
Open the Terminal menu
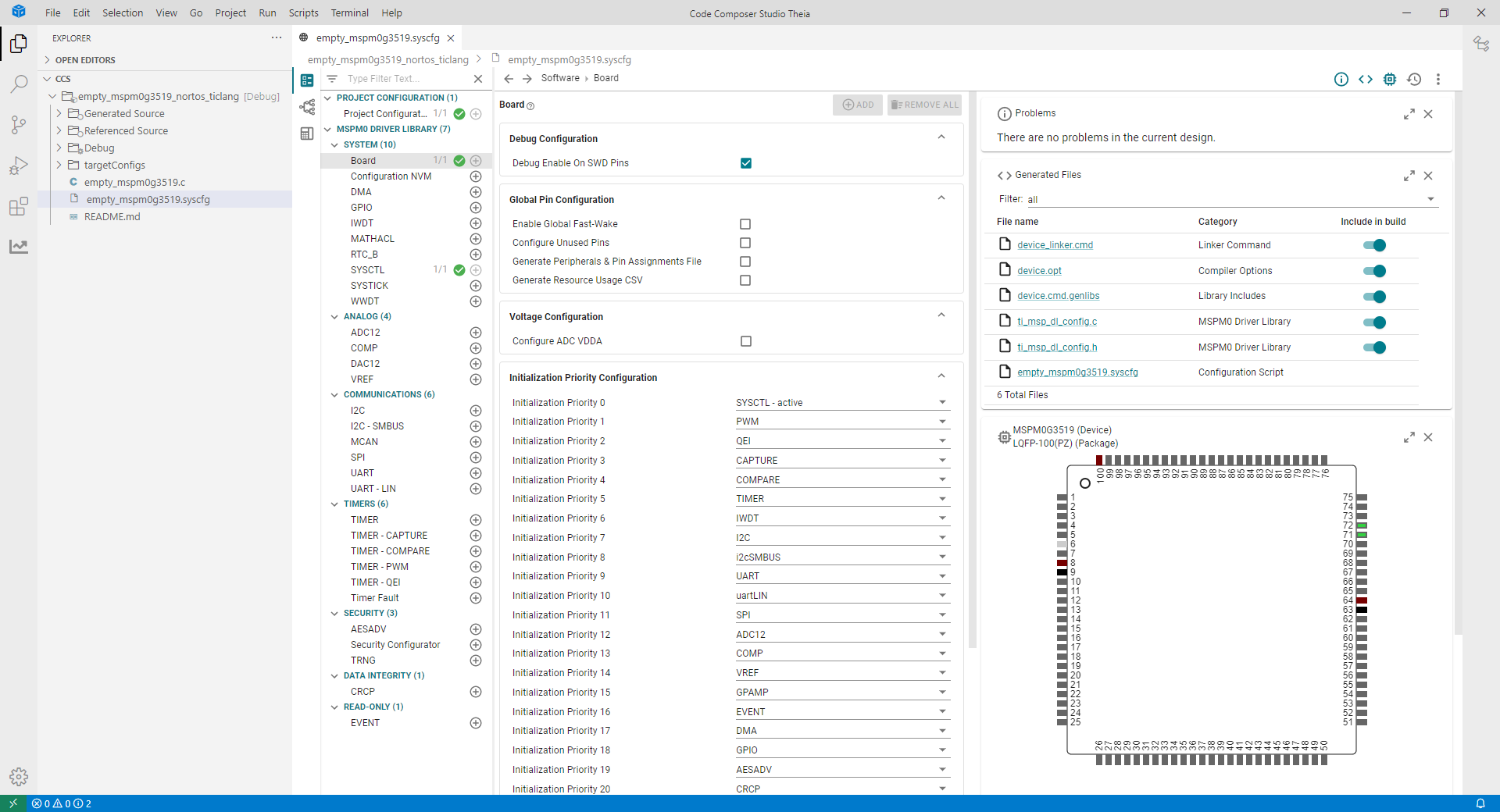click(x=349, y=13)
